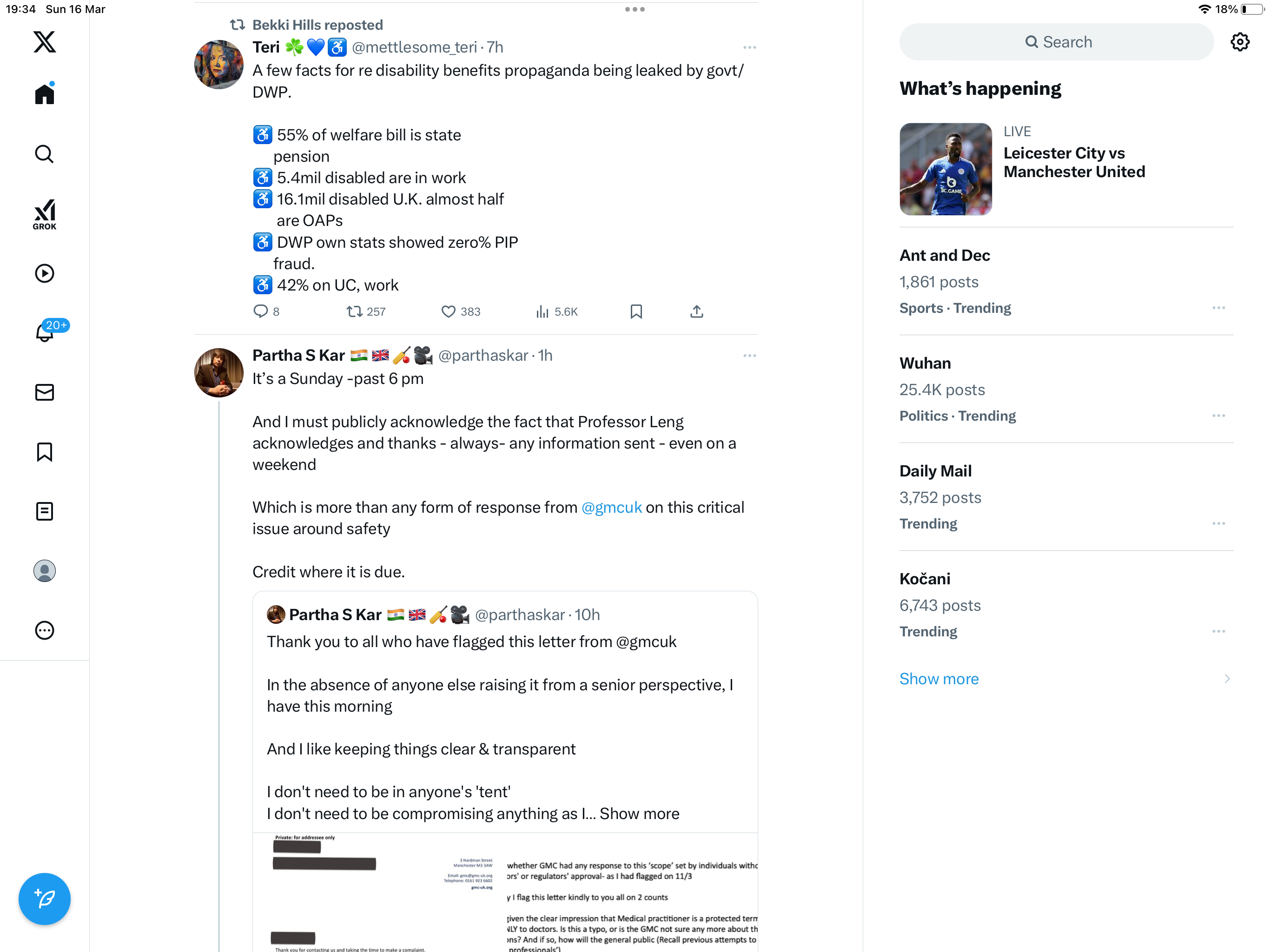Open the three-dot menu on Partha S Kar's post
1270x952 pixels.
coord(749,356)
